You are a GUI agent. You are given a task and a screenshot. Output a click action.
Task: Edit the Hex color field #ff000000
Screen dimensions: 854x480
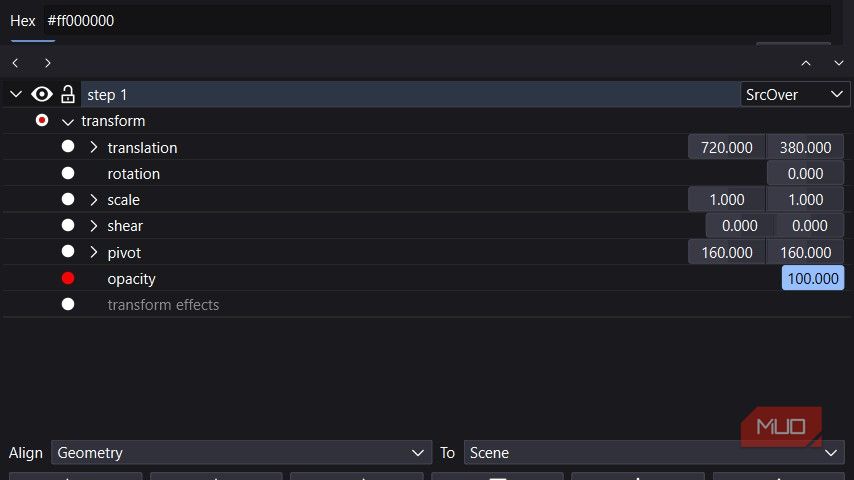click(x=437, y=21)
